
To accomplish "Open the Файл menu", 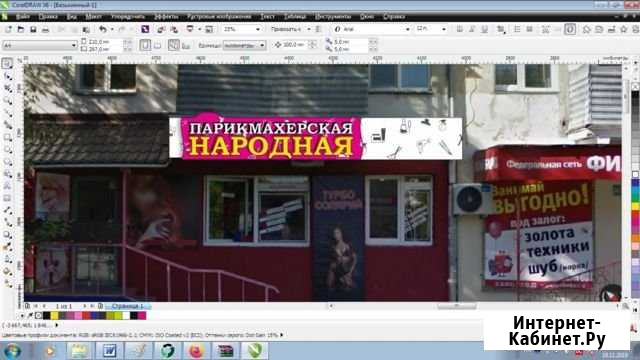I will (23, 16).
